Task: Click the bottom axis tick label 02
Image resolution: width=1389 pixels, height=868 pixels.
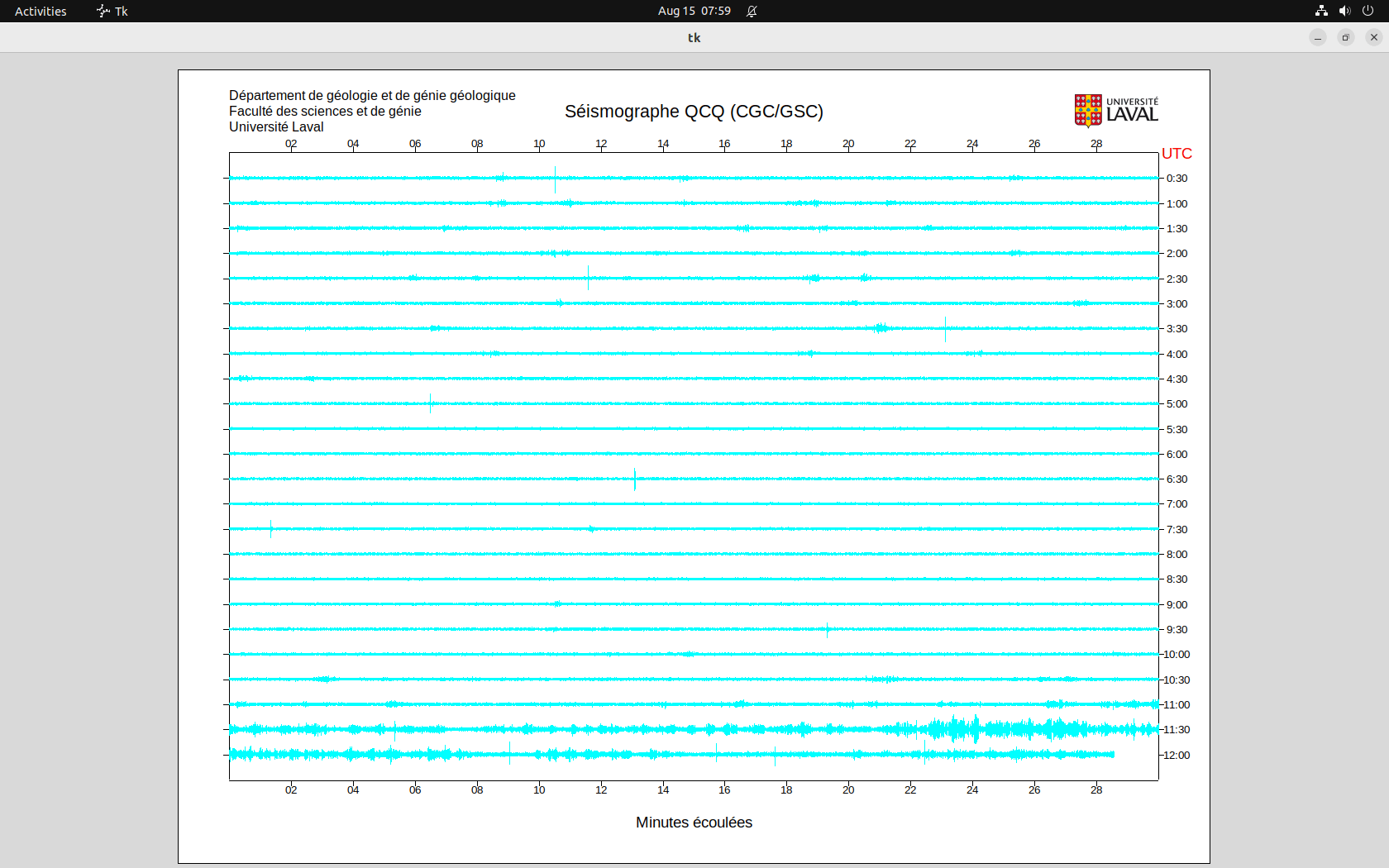Action: tap(291, 790)
